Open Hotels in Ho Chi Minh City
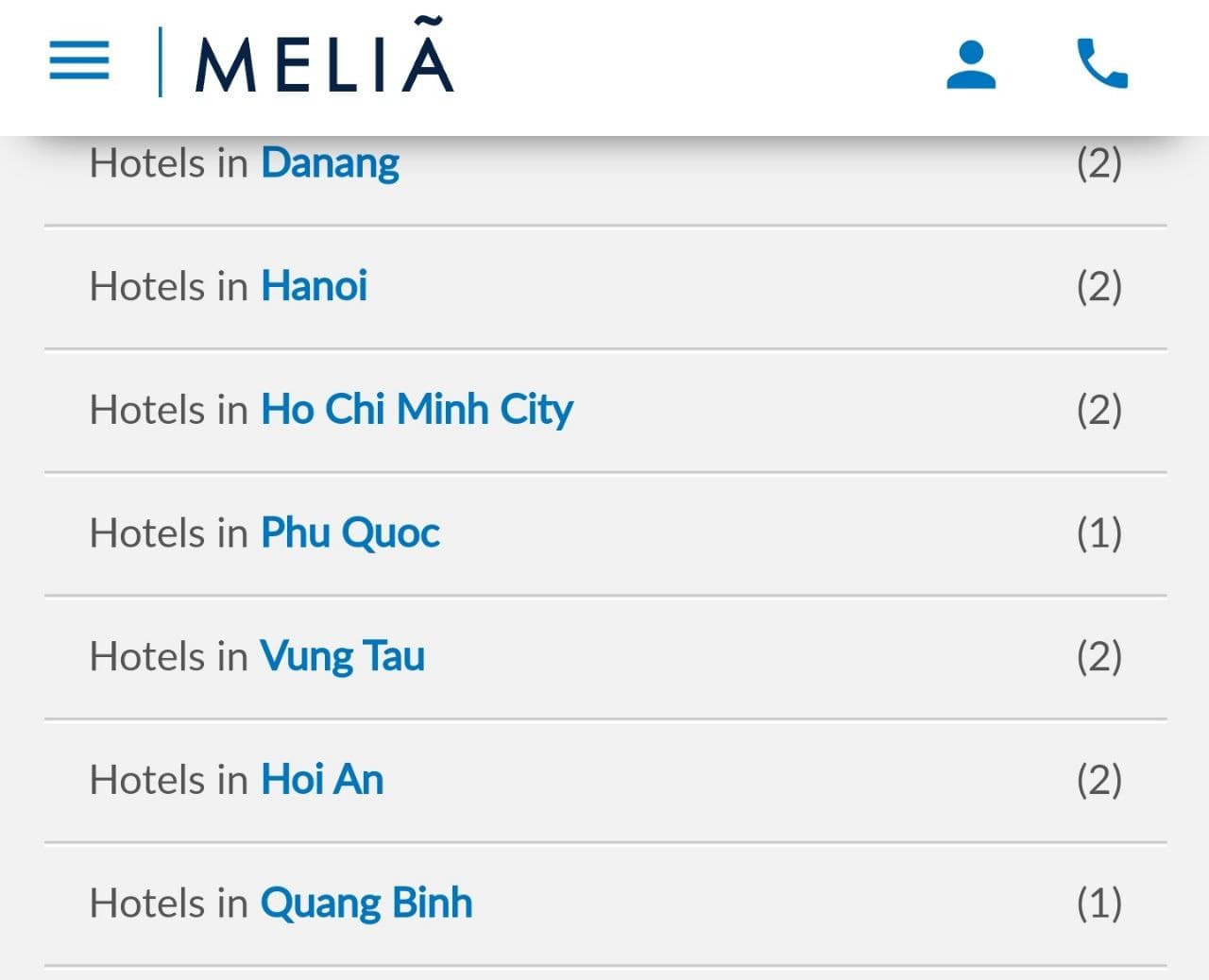 tap(417, 410)
